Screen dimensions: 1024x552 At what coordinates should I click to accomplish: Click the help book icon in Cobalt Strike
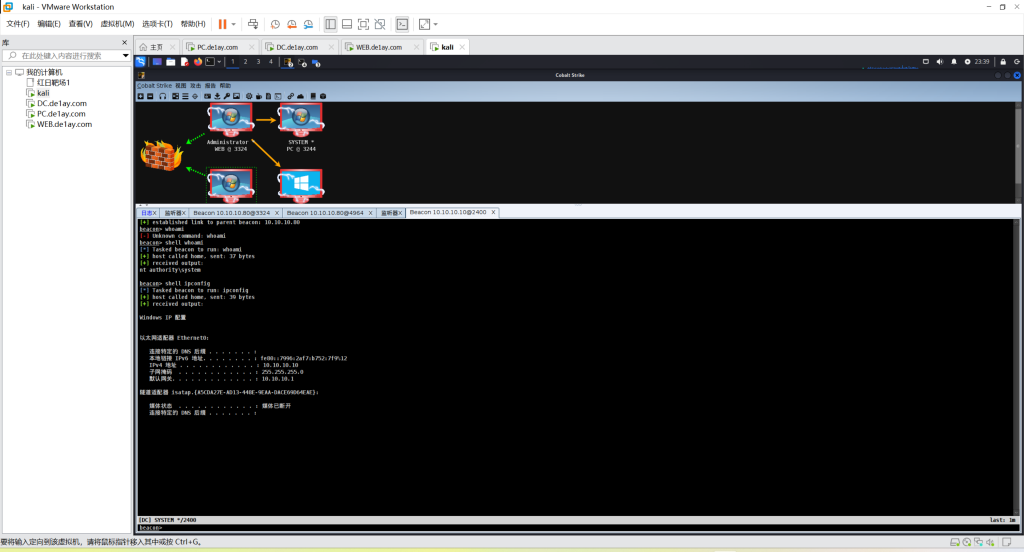(x=313, y=96)
